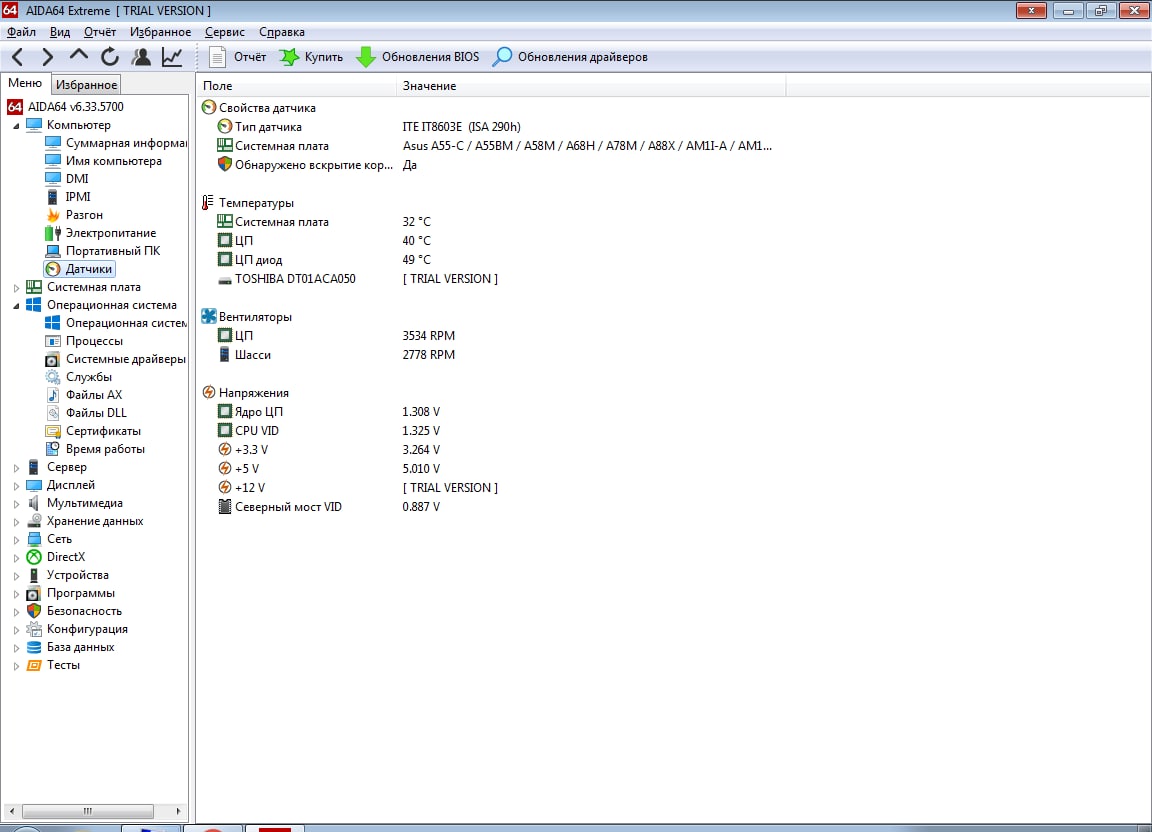Select the Программы tree item
The image size is (1152, 832).
click(71, 593)
